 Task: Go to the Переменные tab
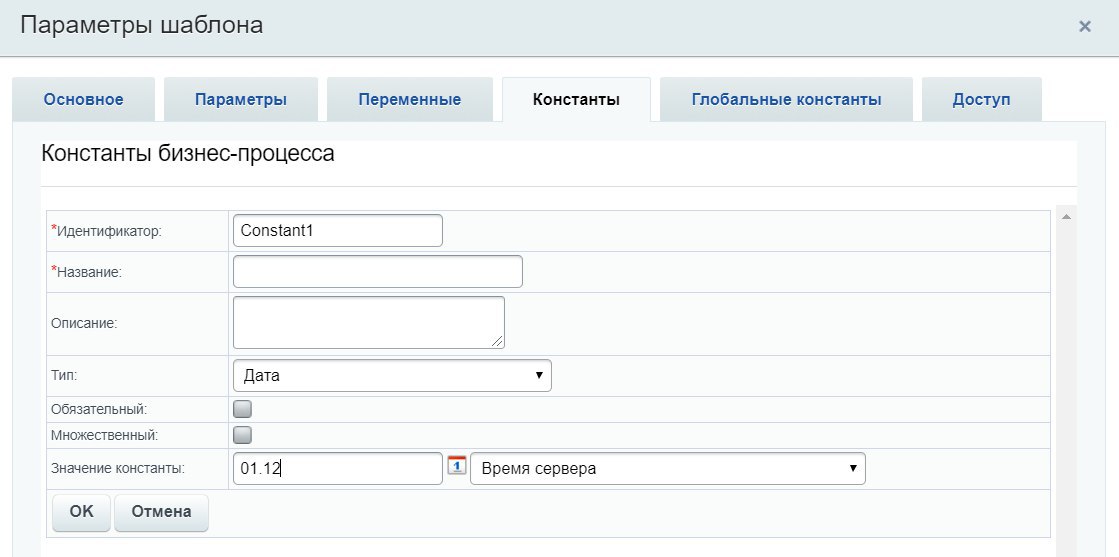click(410, 100)
